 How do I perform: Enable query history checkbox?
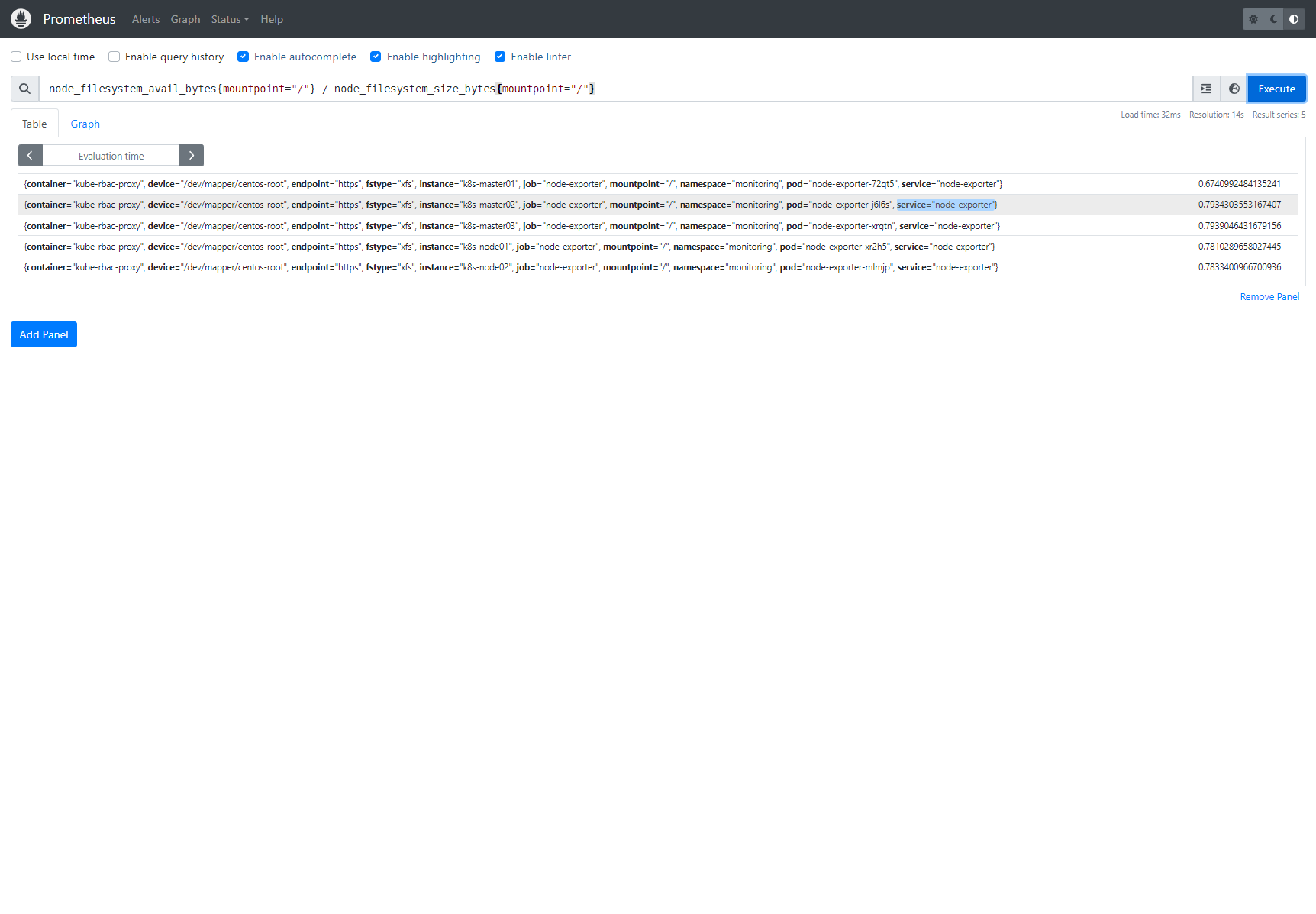tap(115, 57)
